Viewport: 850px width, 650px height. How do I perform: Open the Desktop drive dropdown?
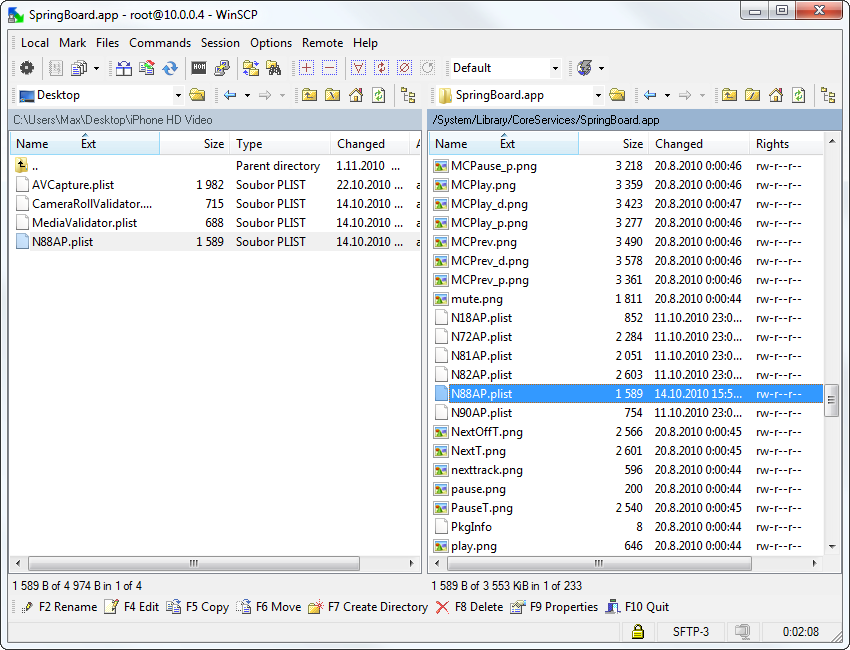click(178, 96)
